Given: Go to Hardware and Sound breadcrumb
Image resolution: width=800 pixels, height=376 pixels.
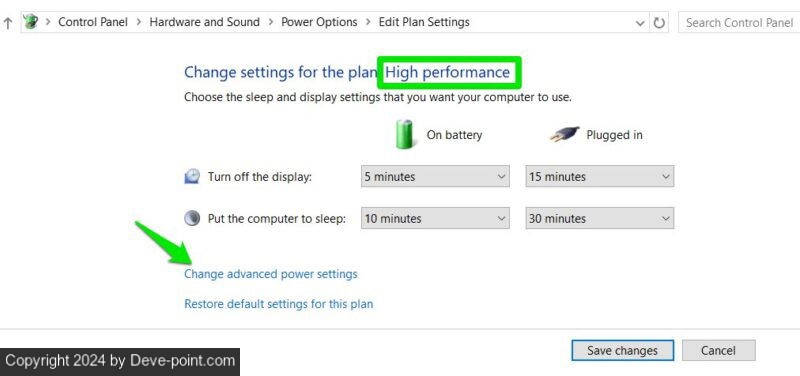Looking at the screenshot, I should click(x=205, y=22).
